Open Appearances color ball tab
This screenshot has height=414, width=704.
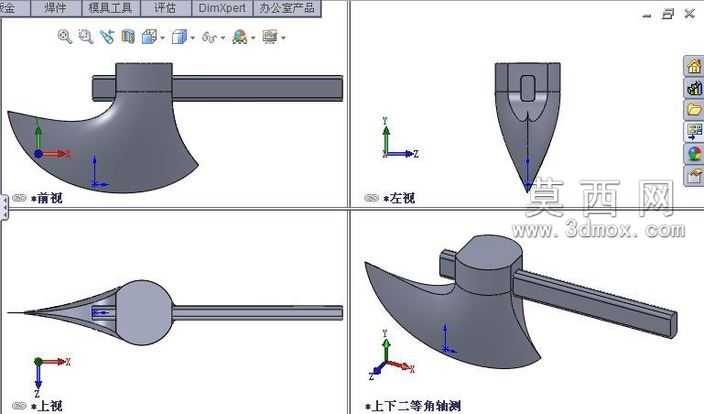point(694,154)
